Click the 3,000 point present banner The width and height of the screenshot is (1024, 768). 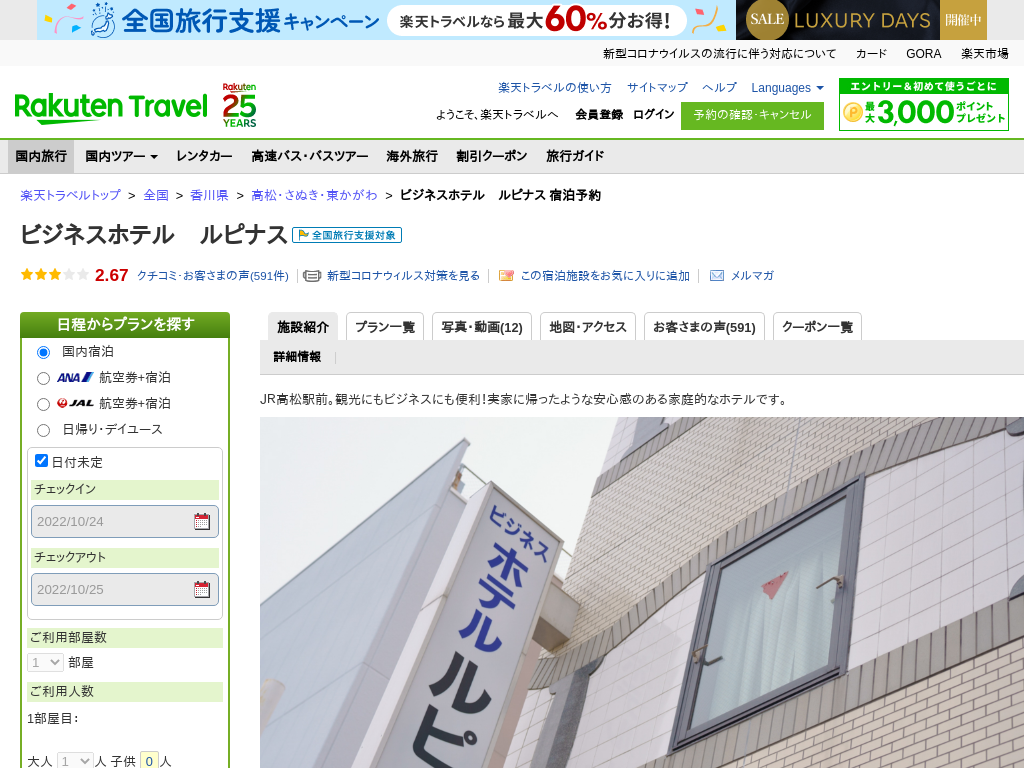(923, 104)
